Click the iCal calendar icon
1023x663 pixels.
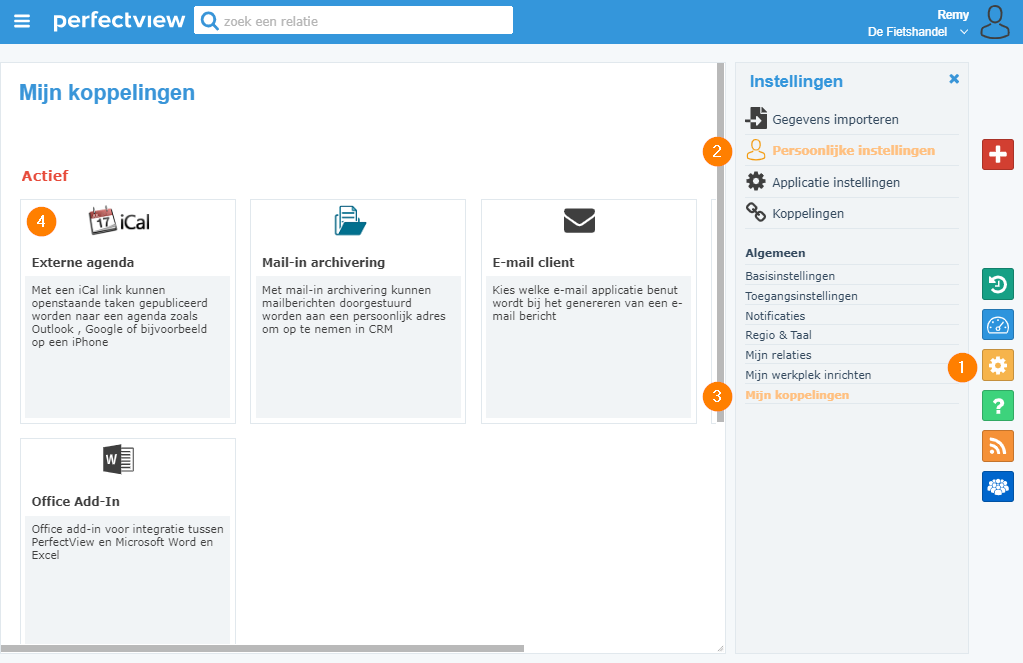[x=119, y=221]
